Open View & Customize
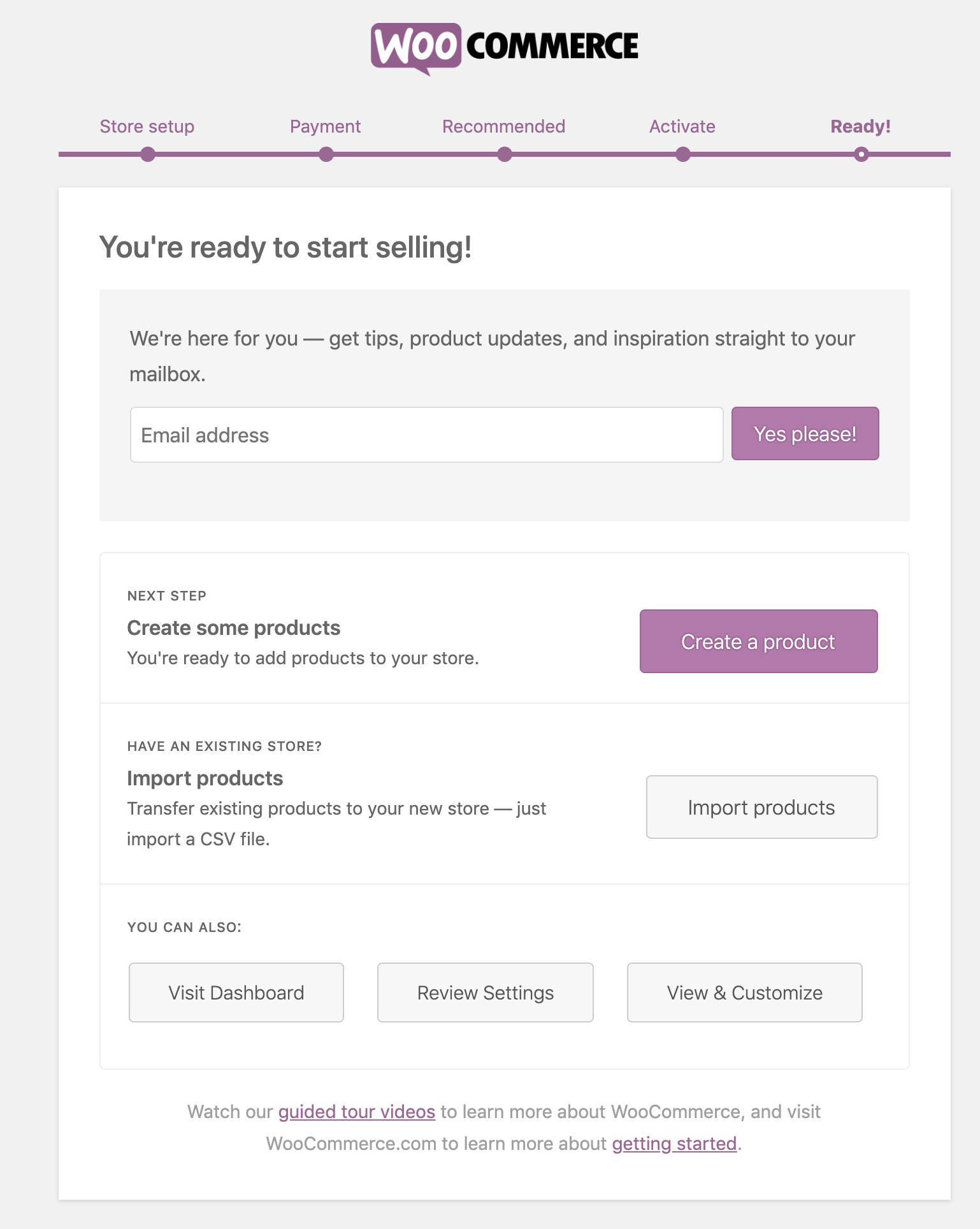The width and height of the screenshot is (980, 1229). click(744, 993)
